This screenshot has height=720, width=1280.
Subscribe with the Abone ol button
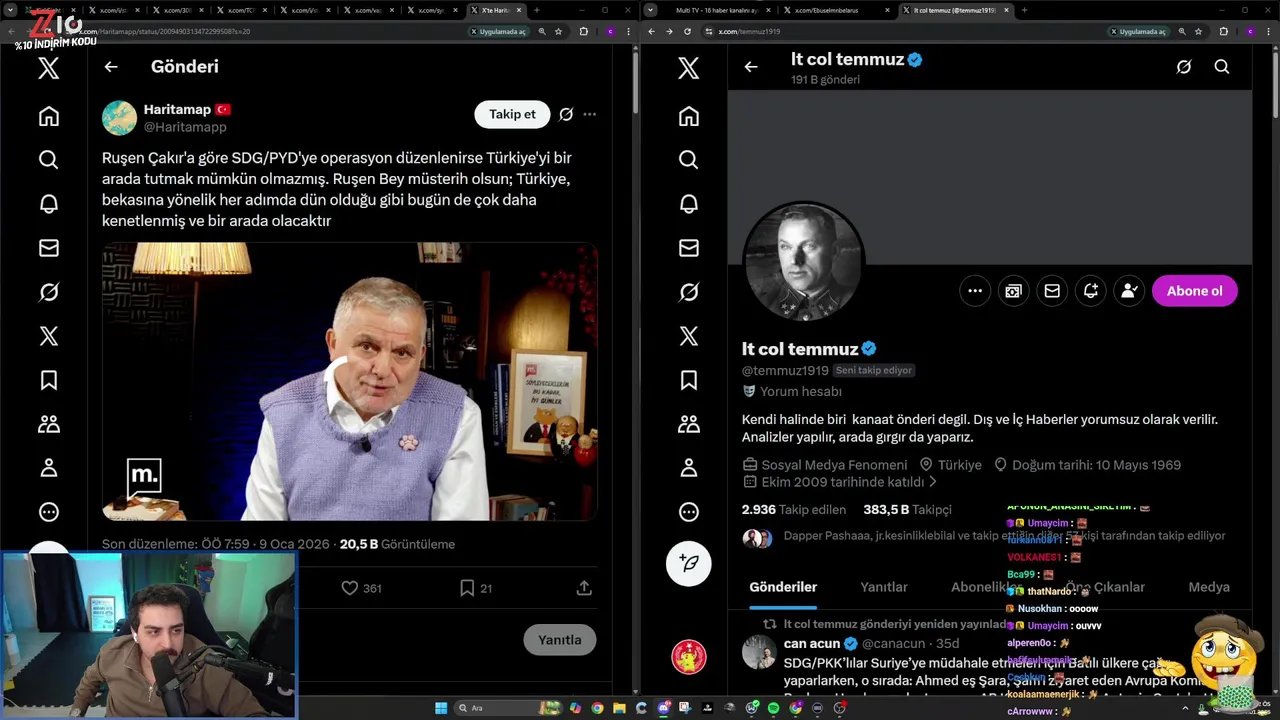[1194, 291]
